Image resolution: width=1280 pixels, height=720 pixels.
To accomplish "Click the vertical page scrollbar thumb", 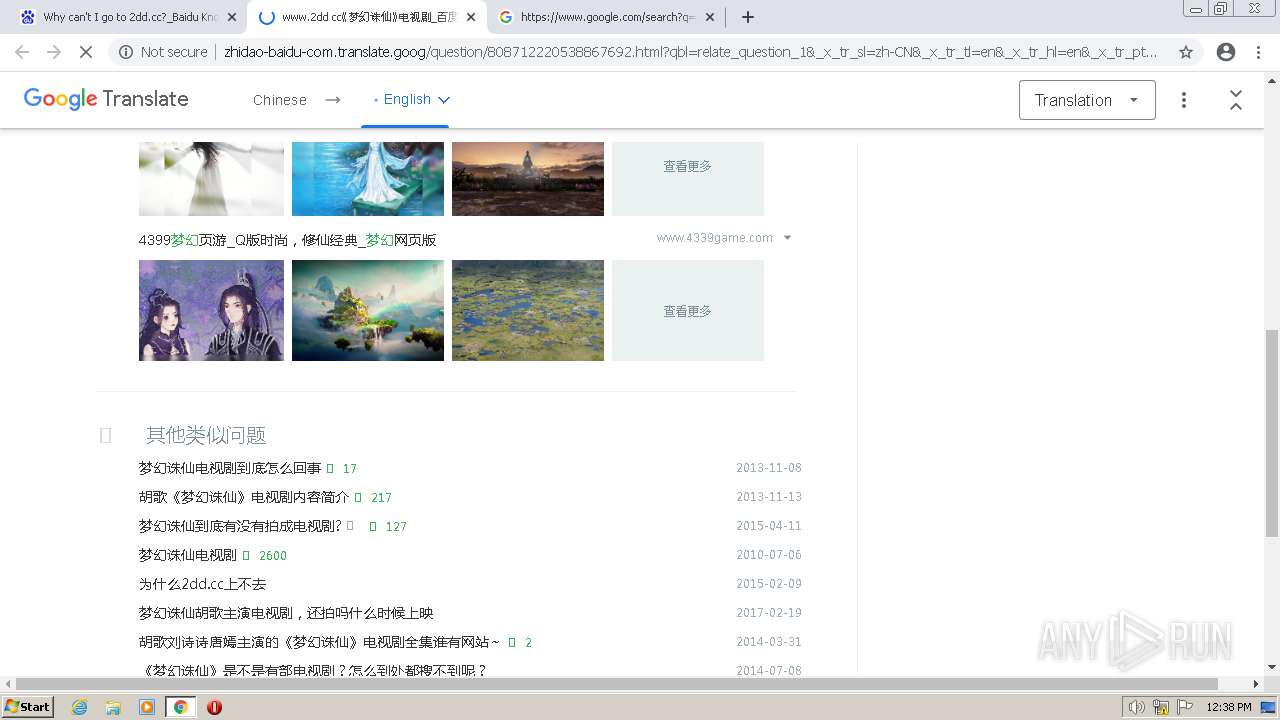I will point(1272,432).
